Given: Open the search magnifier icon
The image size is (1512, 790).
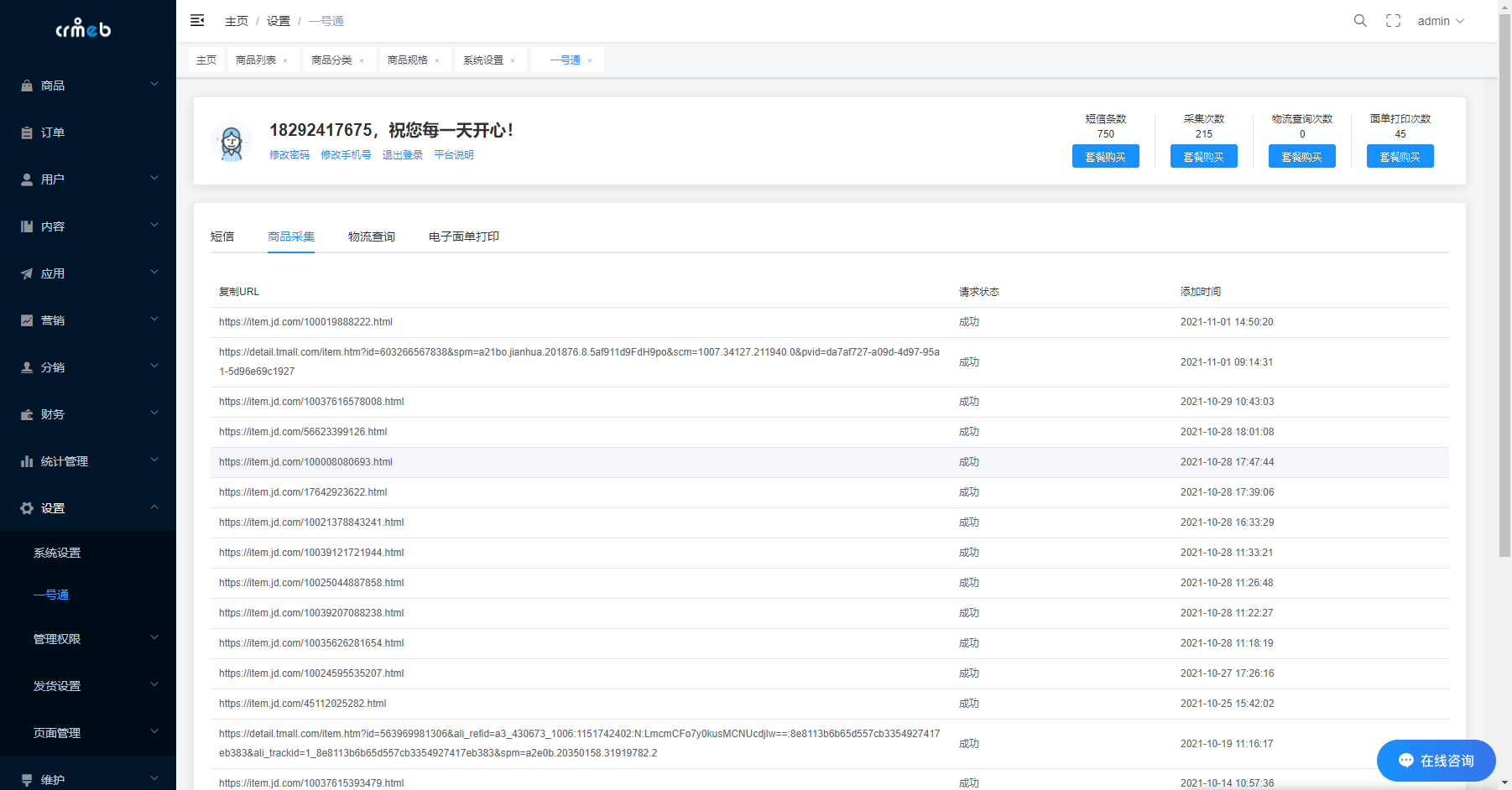Looking at the screenshot, I should coord(1360,20).
